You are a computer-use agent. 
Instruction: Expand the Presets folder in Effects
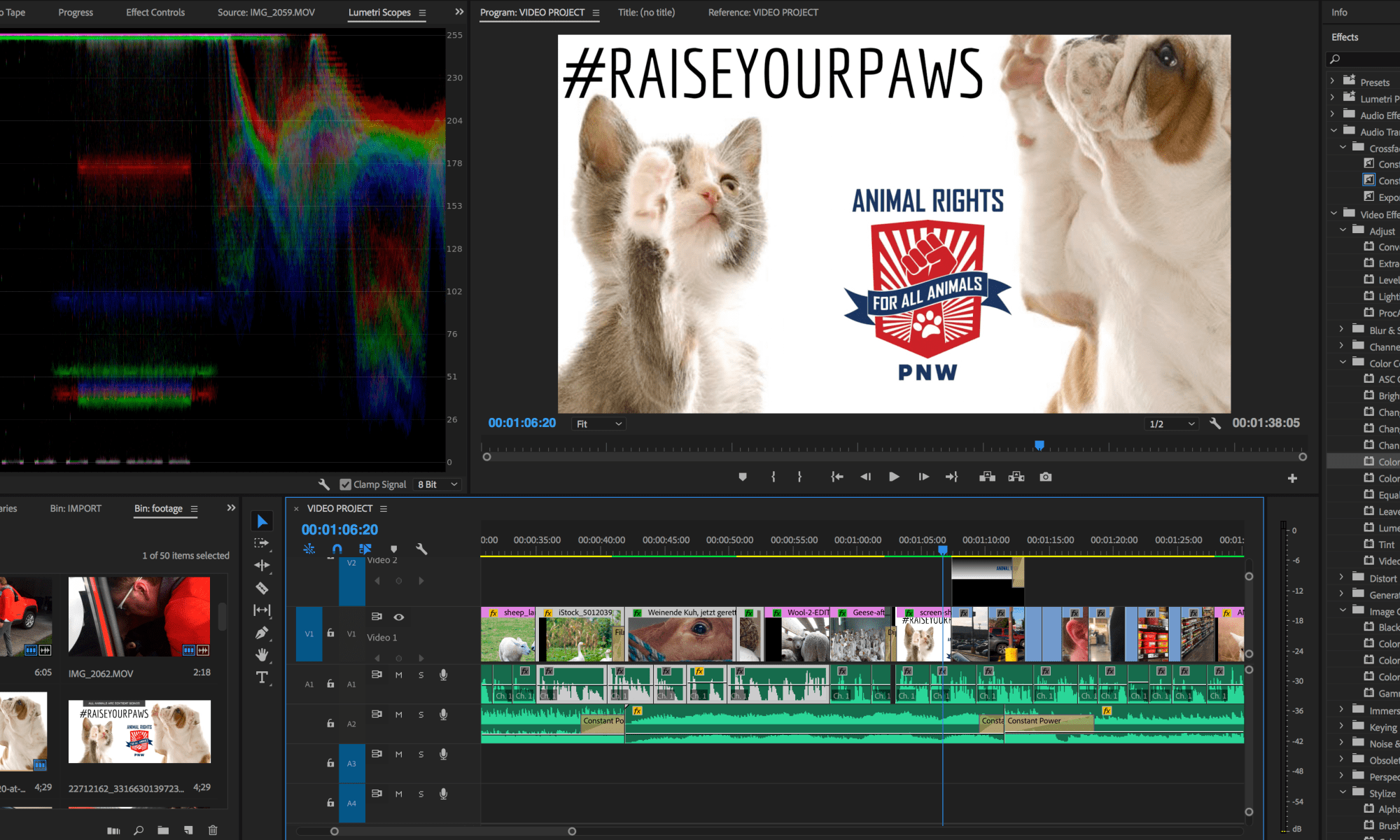click(1332, 81)
